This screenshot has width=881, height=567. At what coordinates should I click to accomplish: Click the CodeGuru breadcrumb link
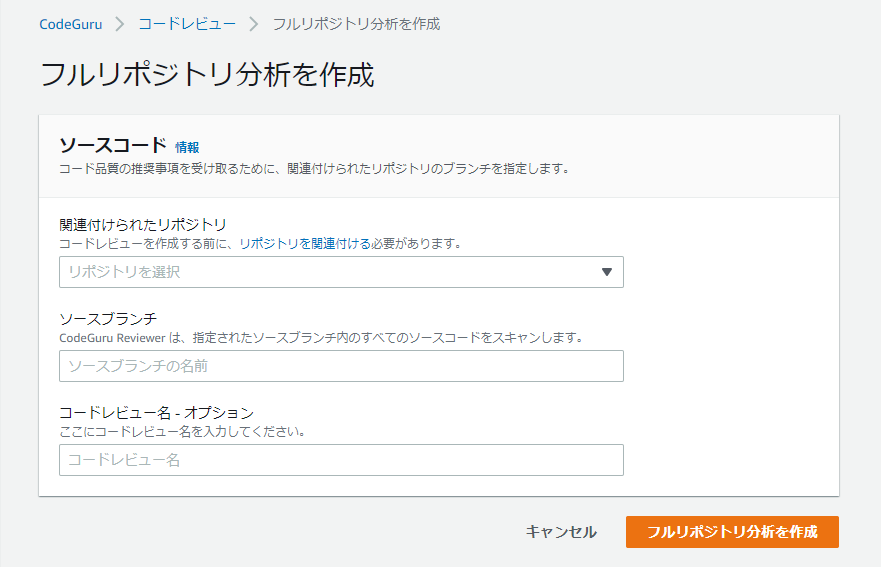70,23
